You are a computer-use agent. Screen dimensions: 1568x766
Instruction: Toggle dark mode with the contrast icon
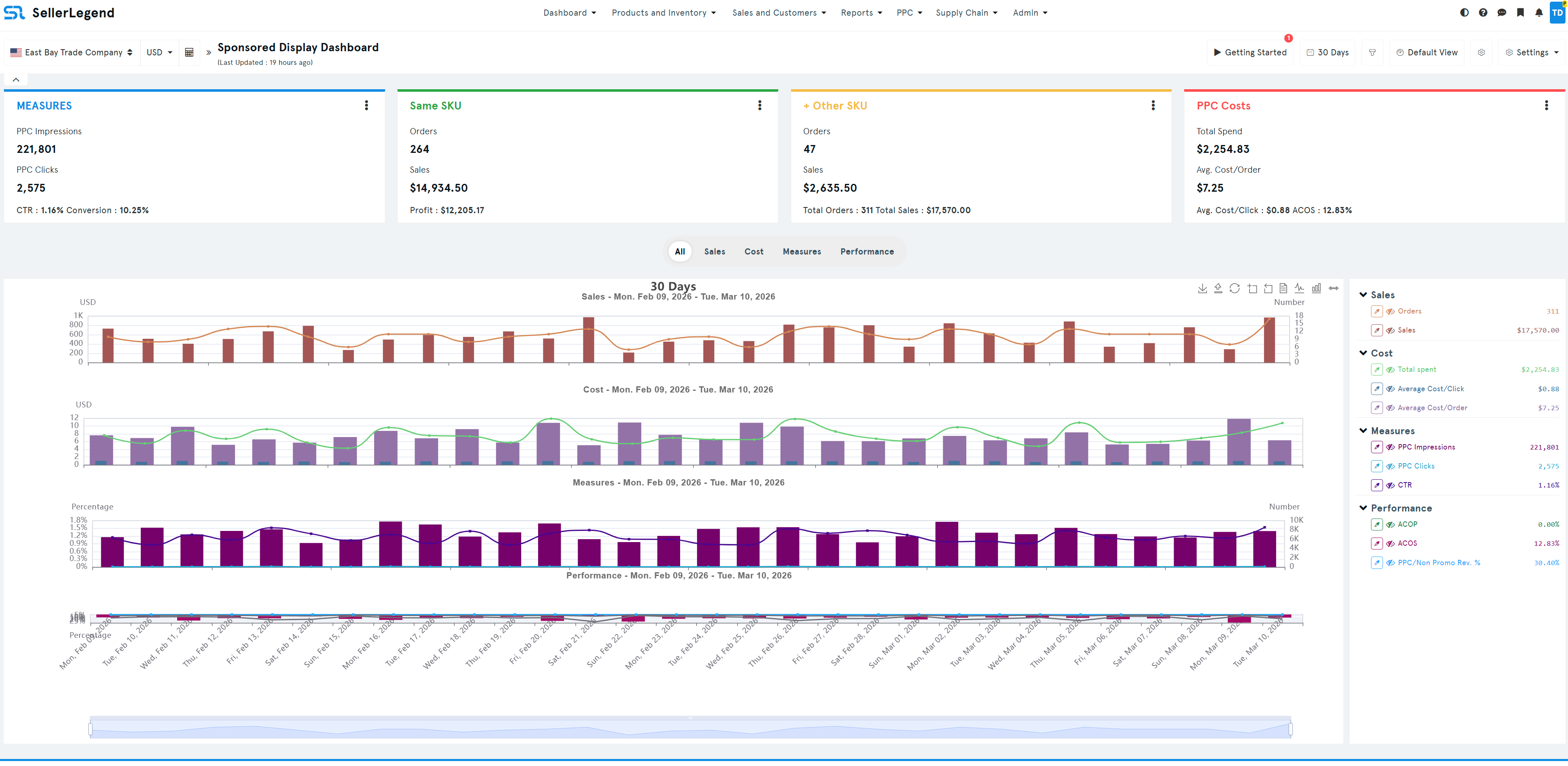pos(1464,12)
